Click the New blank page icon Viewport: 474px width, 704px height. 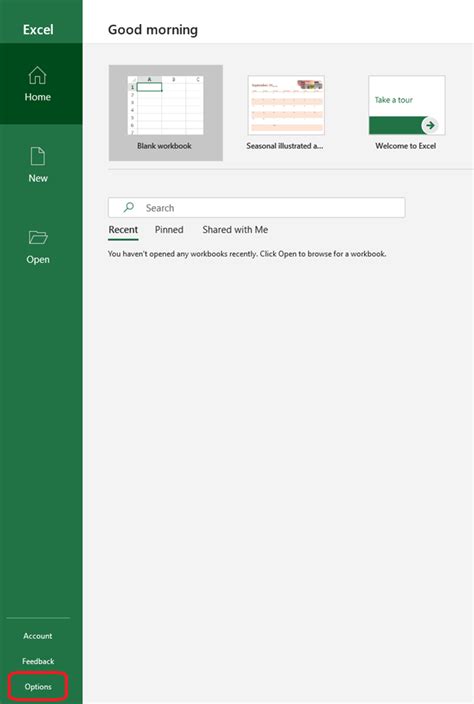pyautogui.click(x=38, y=156)
